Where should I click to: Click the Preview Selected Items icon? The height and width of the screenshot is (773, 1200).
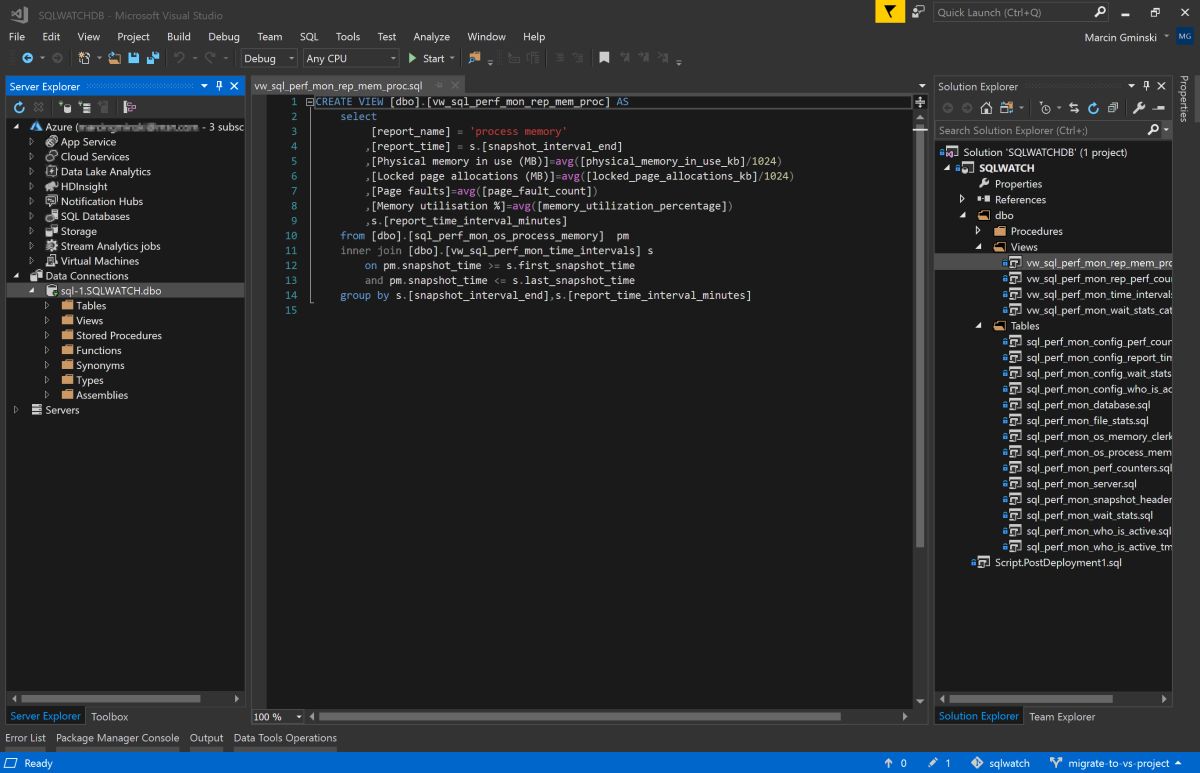pyautogui.click(x=1158, y=108)
